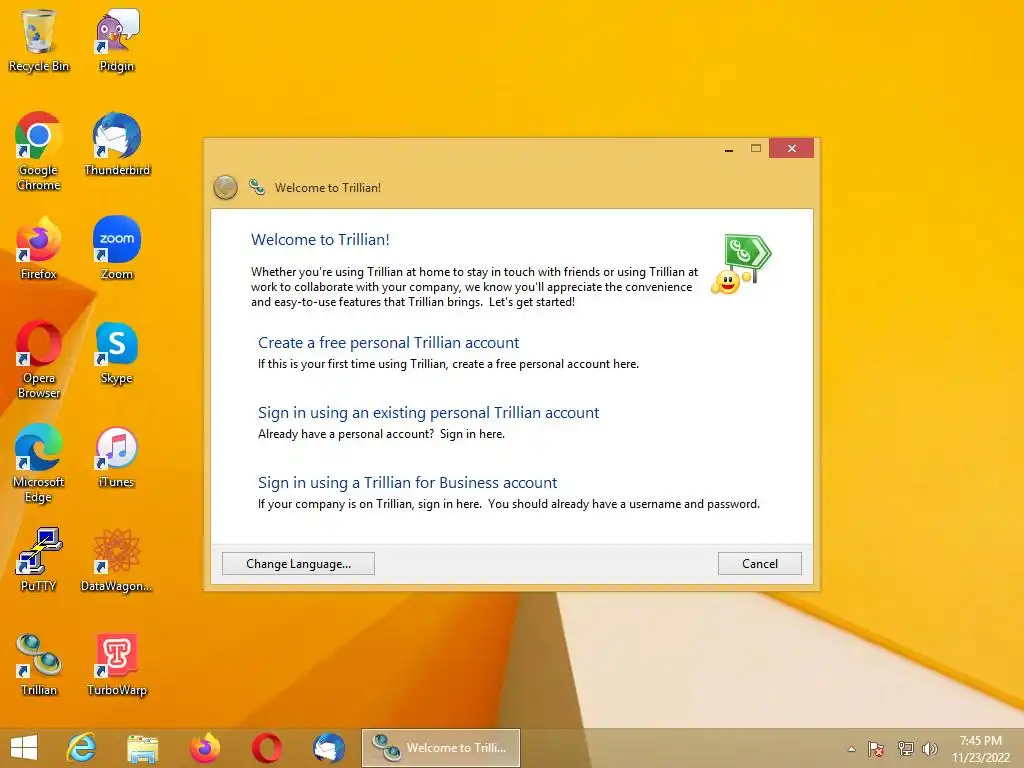The image size is (1024, 768).
Task: Select the DataWagon desktop shortcut
Action: click(x=117, y=560)
